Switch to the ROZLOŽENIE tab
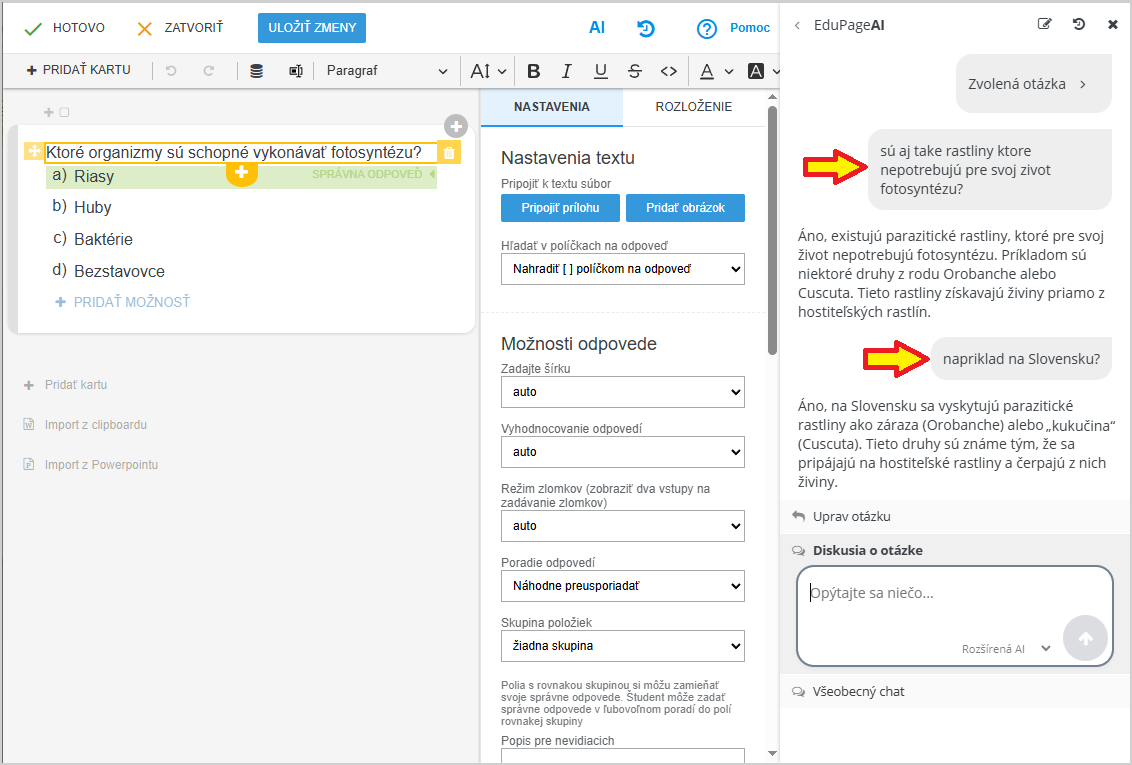 [694, 107]
